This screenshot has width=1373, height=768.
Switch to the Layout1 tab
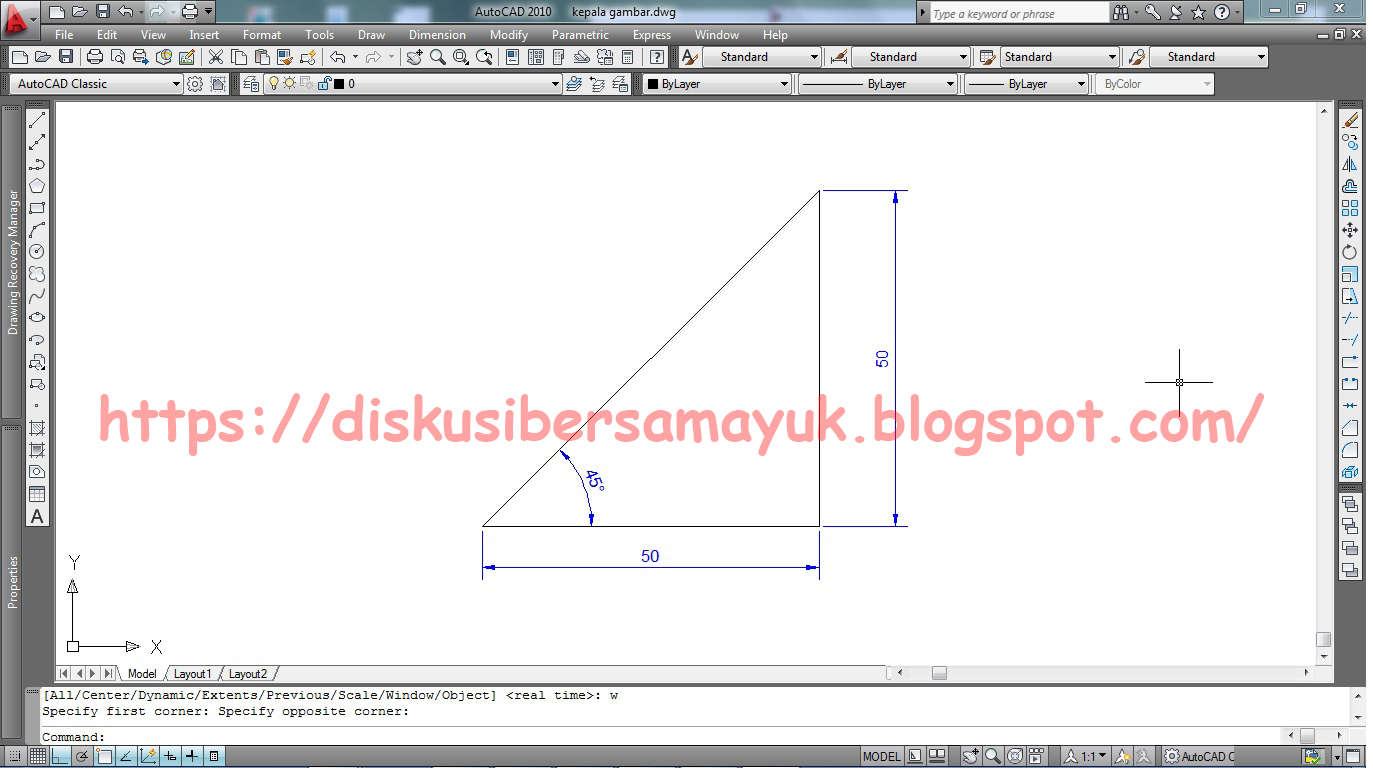click(x=192, y=674)
